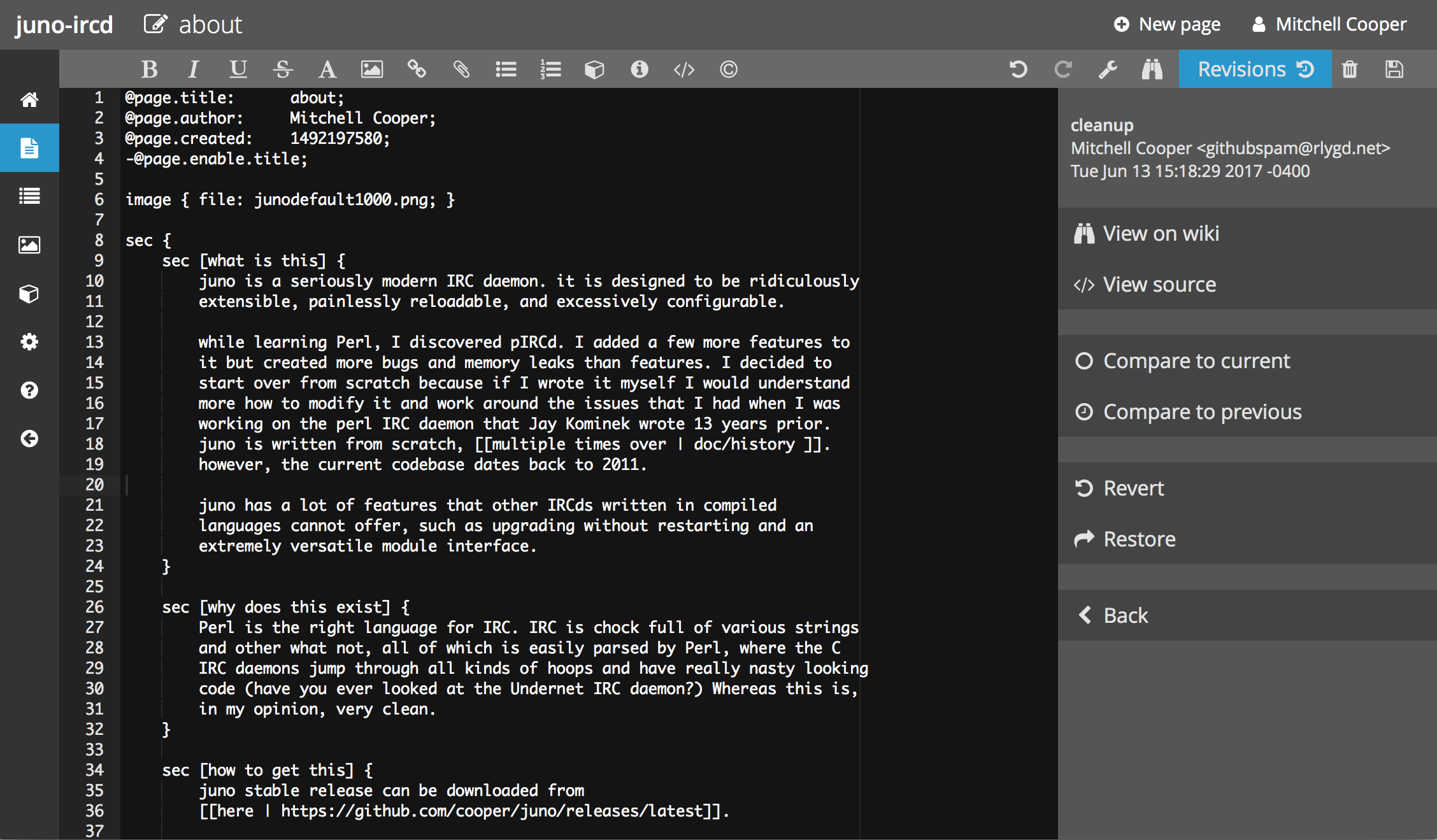Click the sec [why does this exist] line
This screenshot has height=840, width=1437.
(286, 607)
